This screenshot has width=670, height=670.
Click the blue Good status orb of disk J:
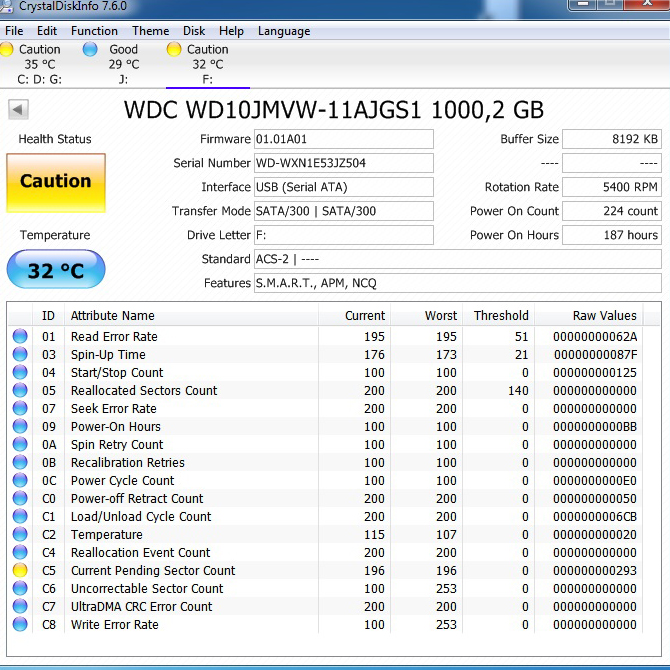pos(90,49)
